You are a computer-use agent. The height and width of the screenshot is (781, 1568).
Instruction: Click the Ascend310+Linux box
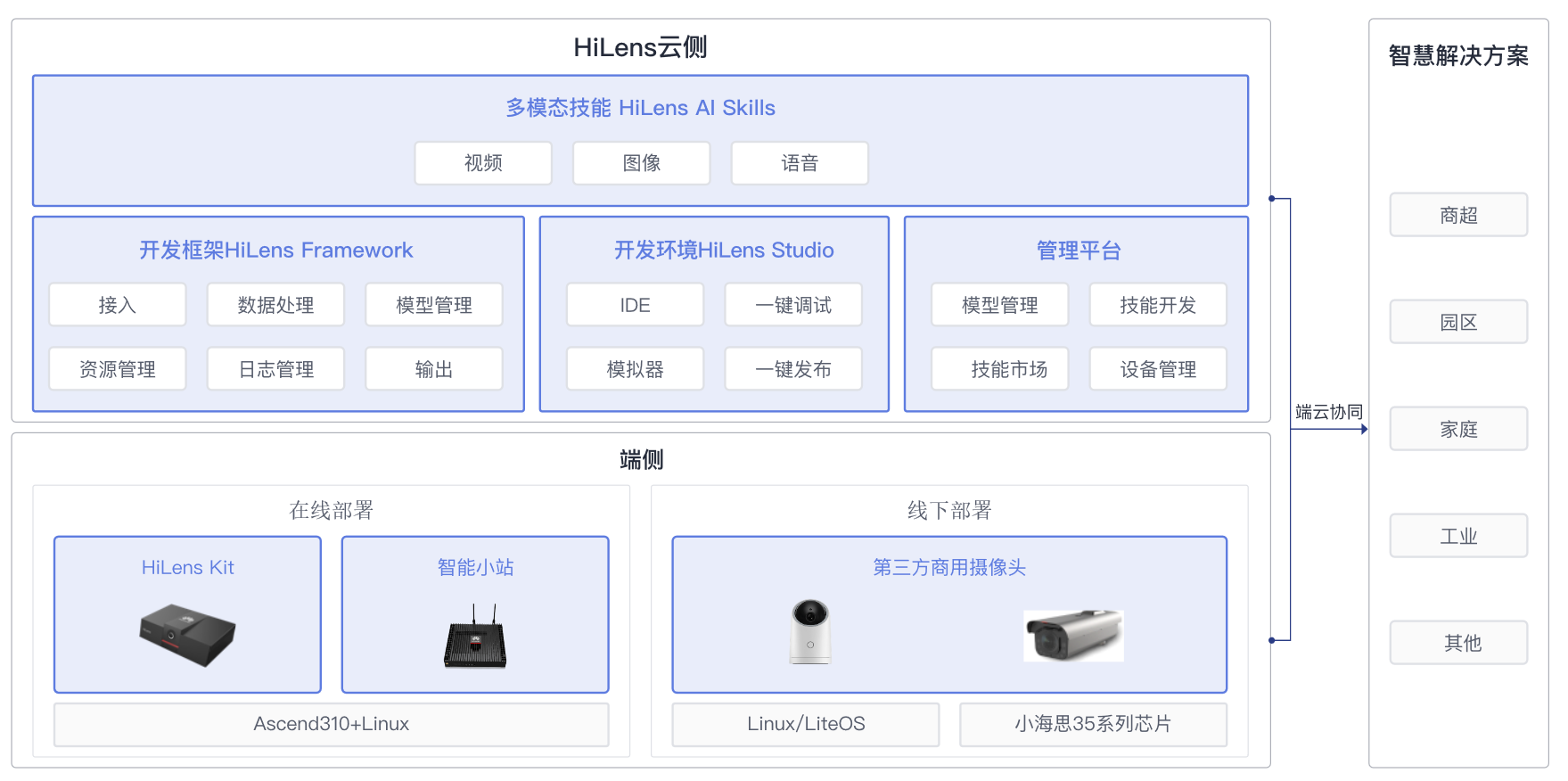[332, 724]
